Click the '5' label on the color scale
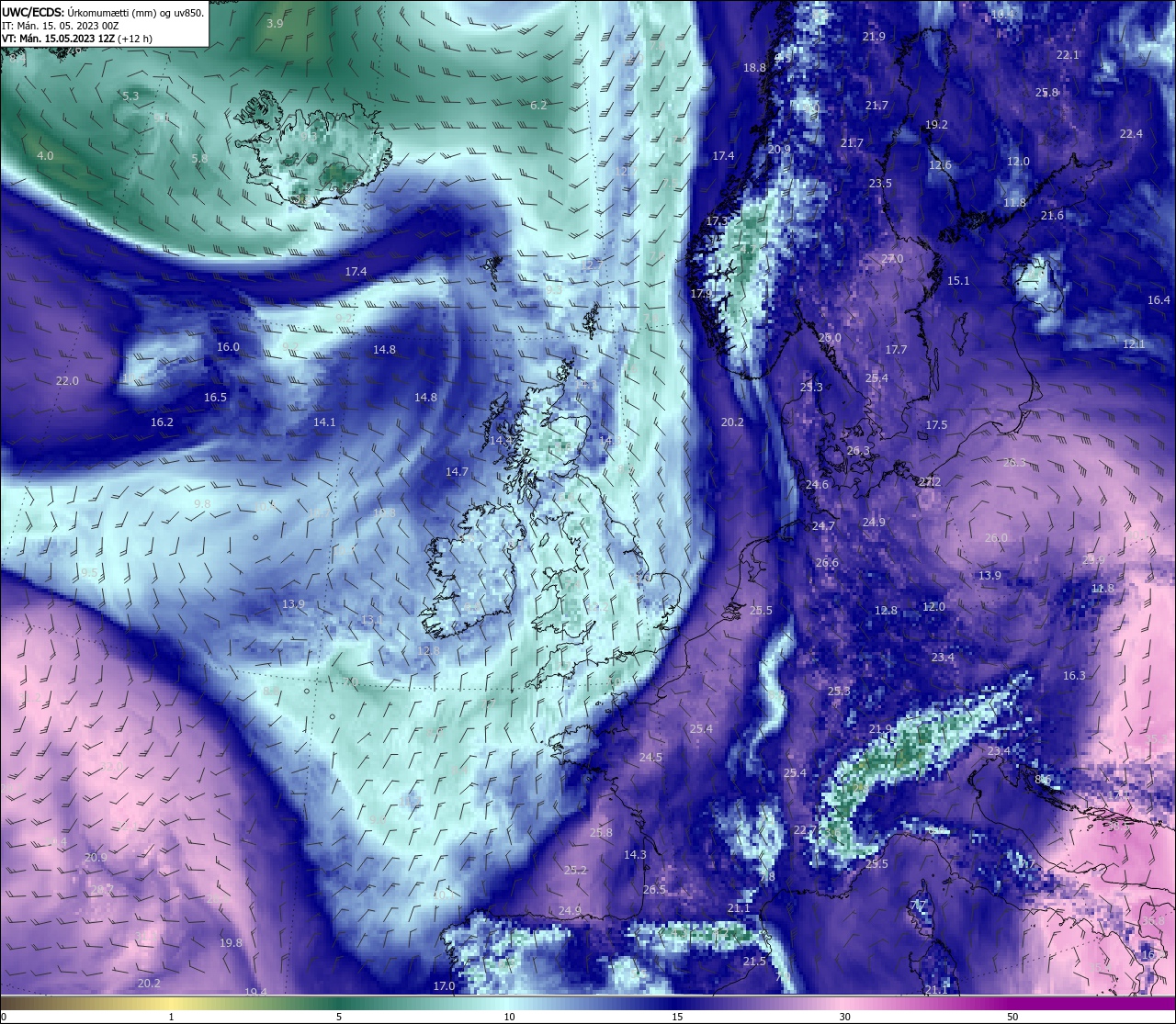Viewport: 1176px width, 1024px height. click(339, 1017)
